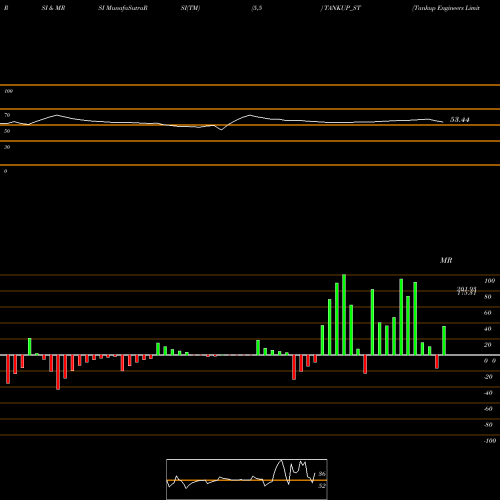Click the MR panel title label
500x500 pixels.
click(446, 260)
